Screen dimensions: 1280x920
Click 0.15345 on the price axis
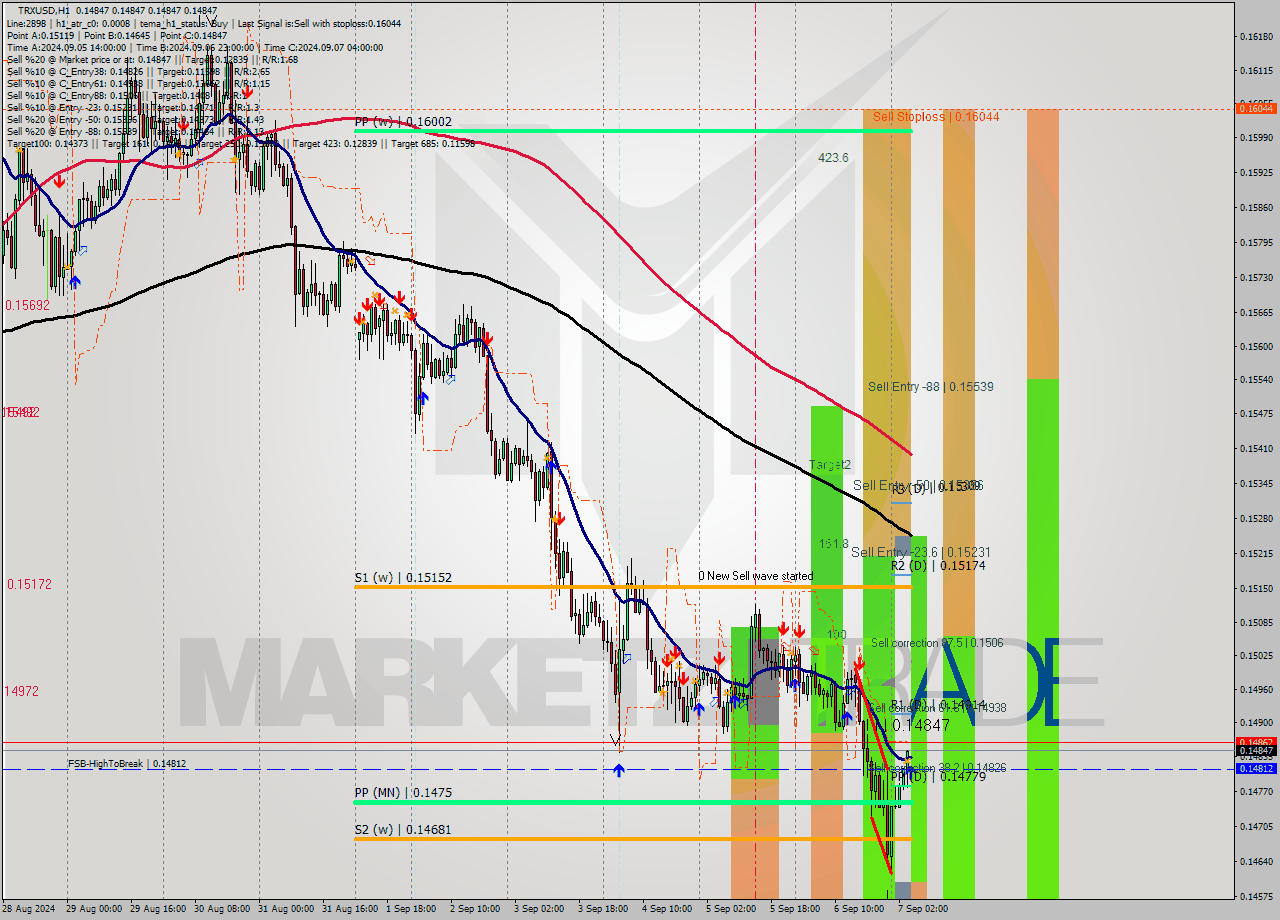coord(1256,484)
